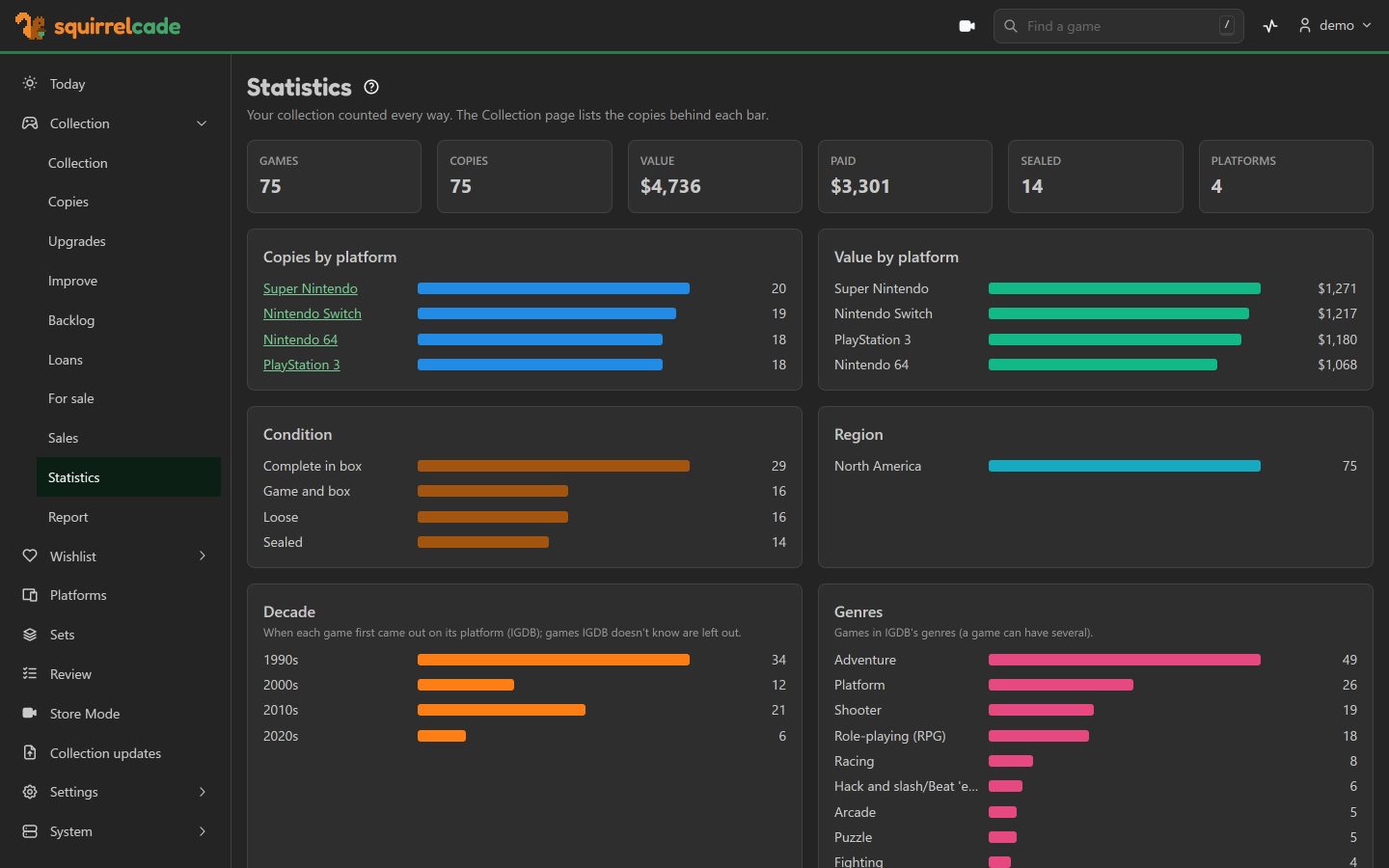Viewport: 1389px width, 868px height.
Task: Click the Wishlist heart icon
Action: (30, 556)
